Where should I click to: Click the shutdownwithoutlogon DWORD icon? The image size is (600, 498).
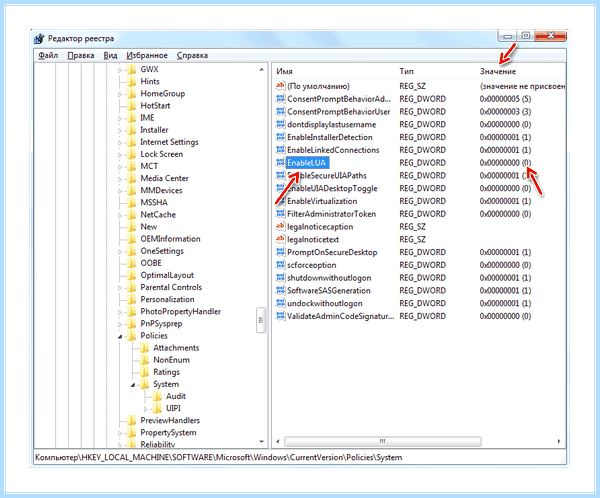tap(280, 278)
